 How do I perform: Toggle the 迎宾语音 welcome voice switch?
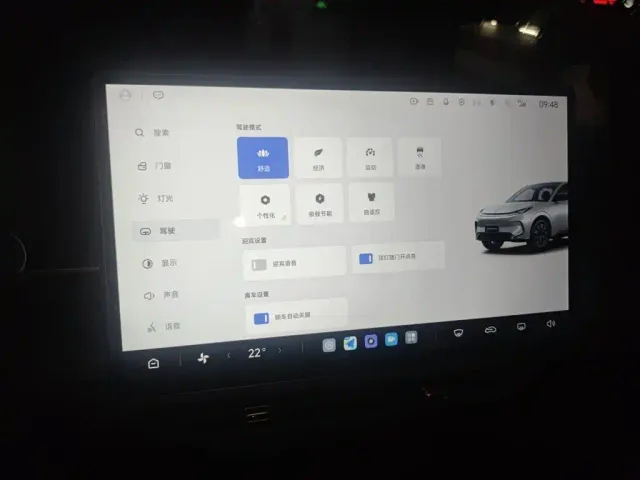[x=259, y=264]
